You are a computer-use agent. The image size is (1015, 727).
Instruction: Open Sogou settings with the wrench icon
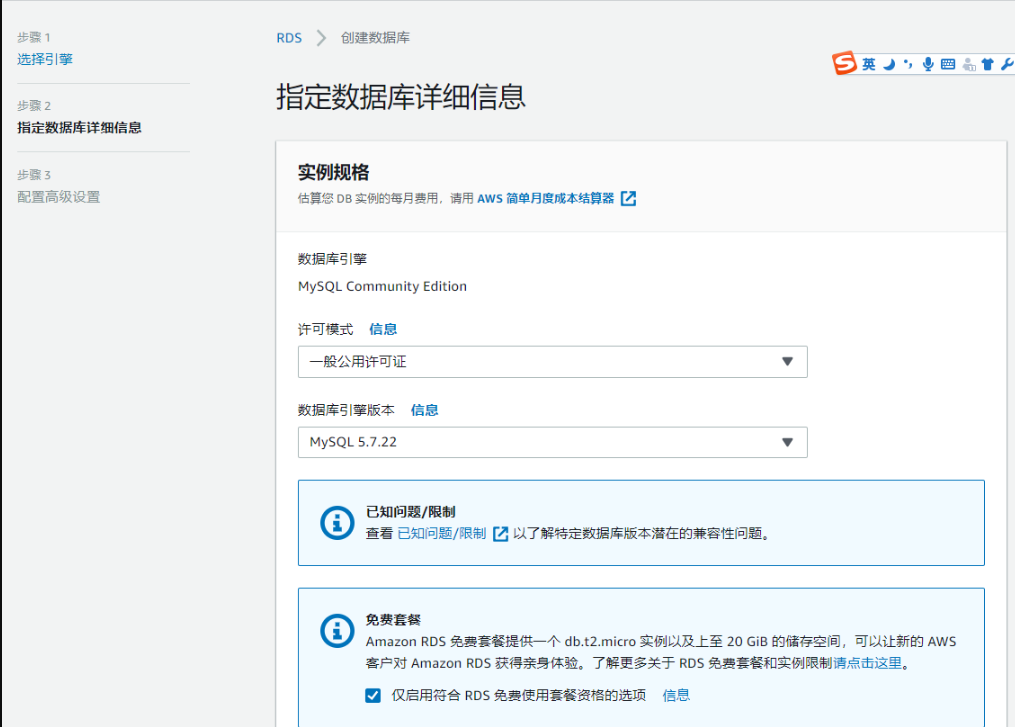(1008, 64)
